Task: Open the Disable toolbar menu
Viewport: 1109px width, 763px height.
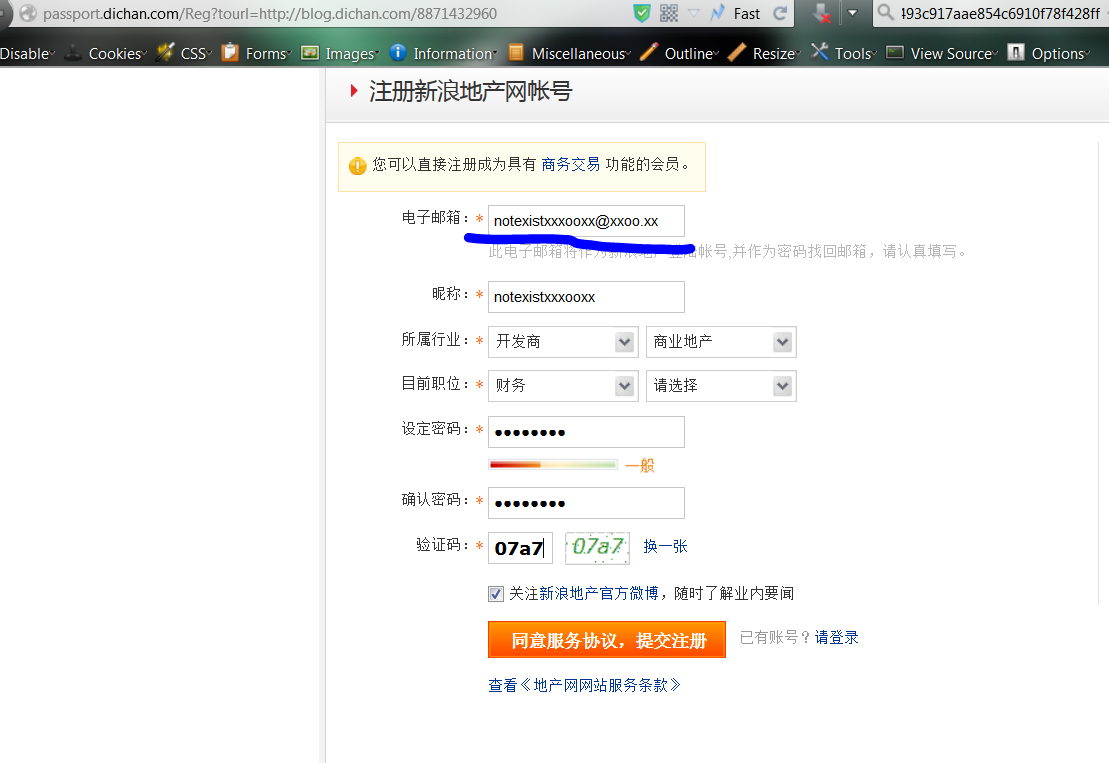Action: click(27, 54)
